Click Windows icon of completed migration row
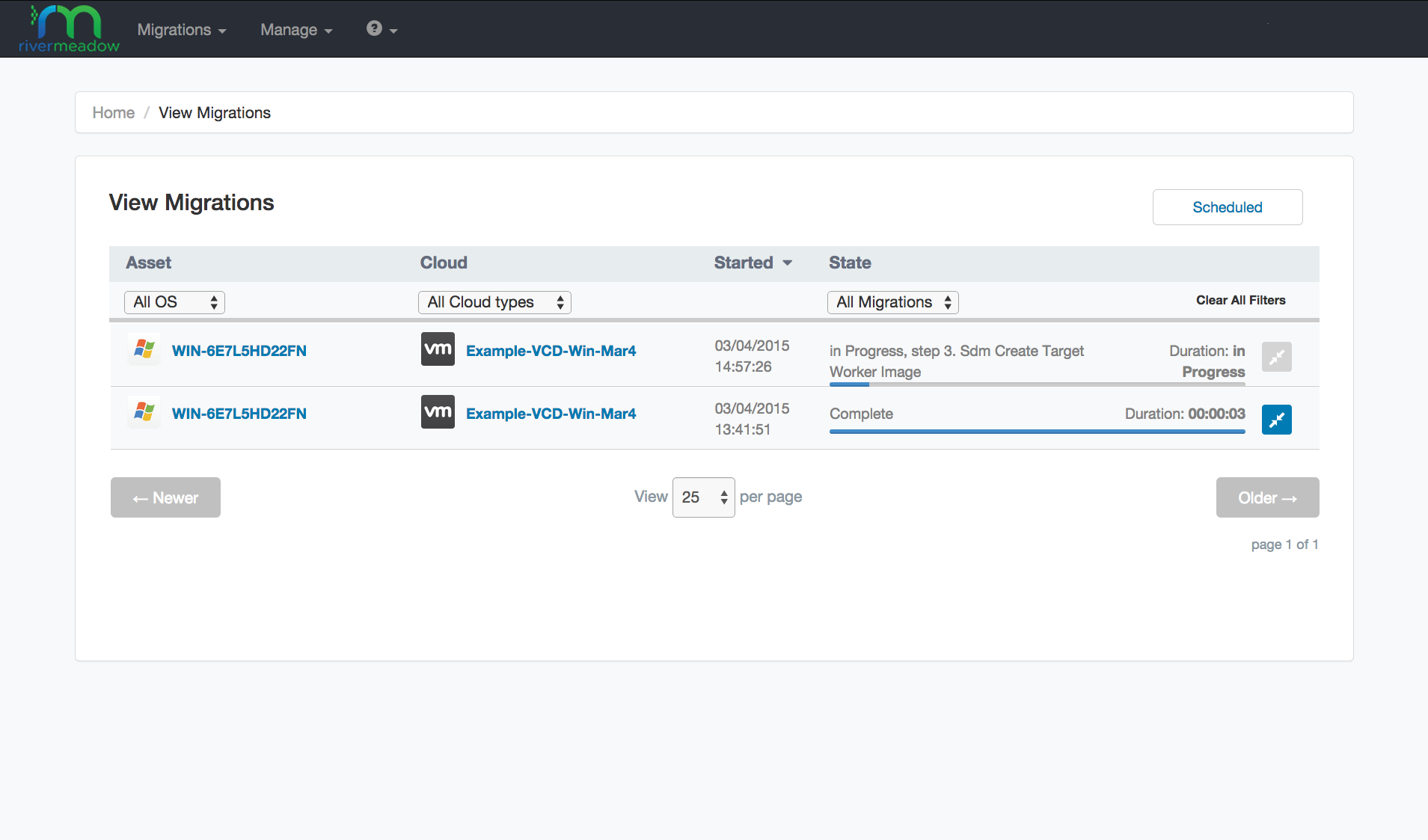This screenshot has width=1428, height=840. tap(144, 413)
